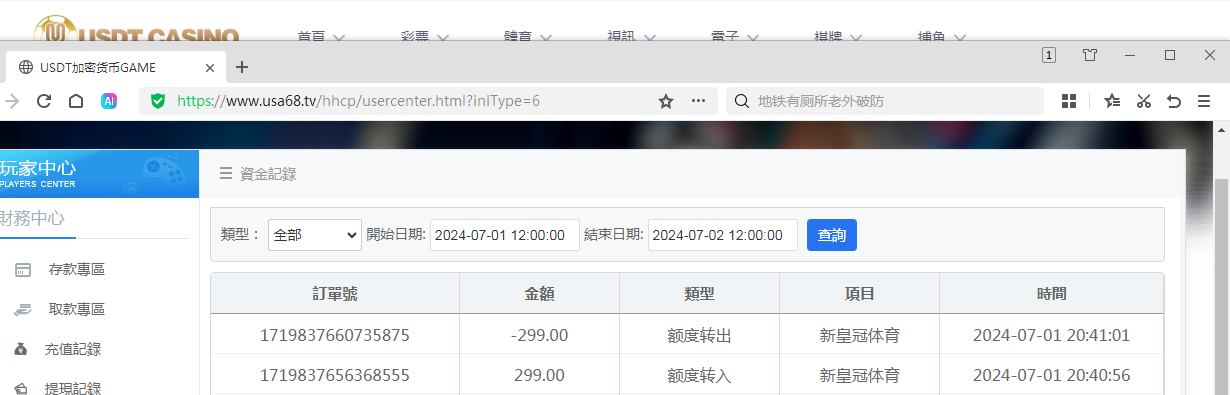Click the green security shield icon
The image size is (1230, 395).
(x=157, y=101)
